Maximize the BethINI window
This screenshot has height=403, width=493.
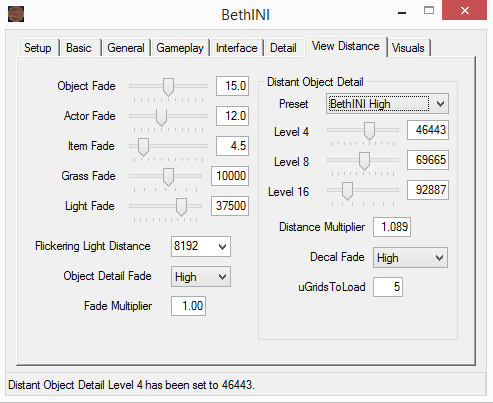(429, 11)
